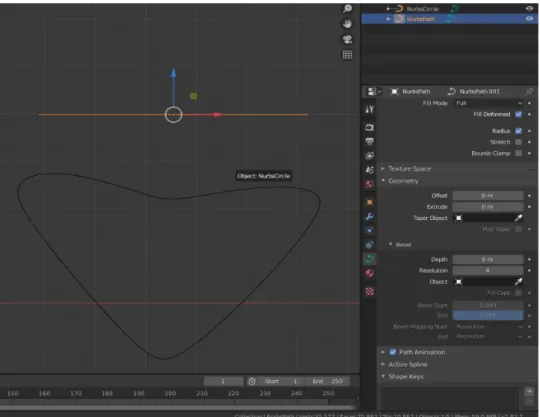Toggle the properties editor pin icon
The width and height of the screenshot is (540, 417).
(x=529, y=92)
